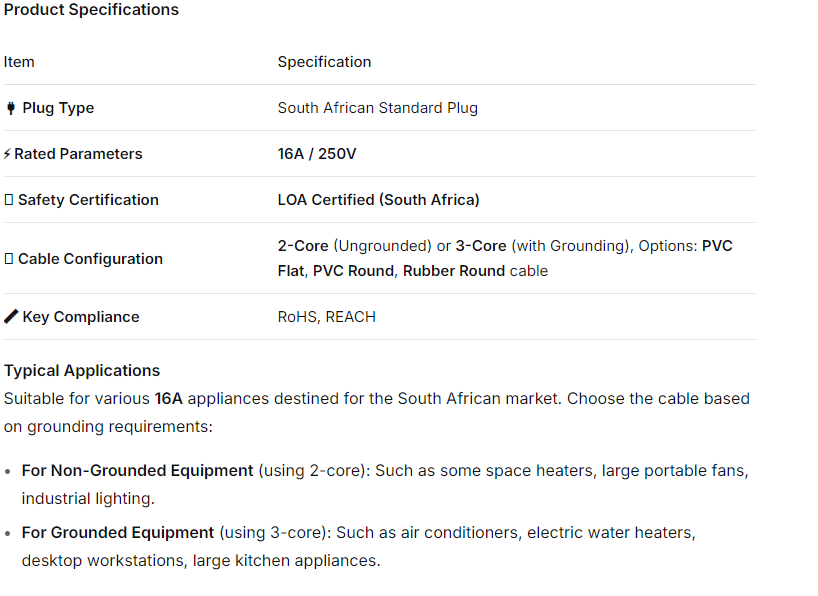Viewport: 818px width, 596px height.
Task: Click the lightning bolt icon beside Rated Parameters
Action: click(x=7, y=154)
